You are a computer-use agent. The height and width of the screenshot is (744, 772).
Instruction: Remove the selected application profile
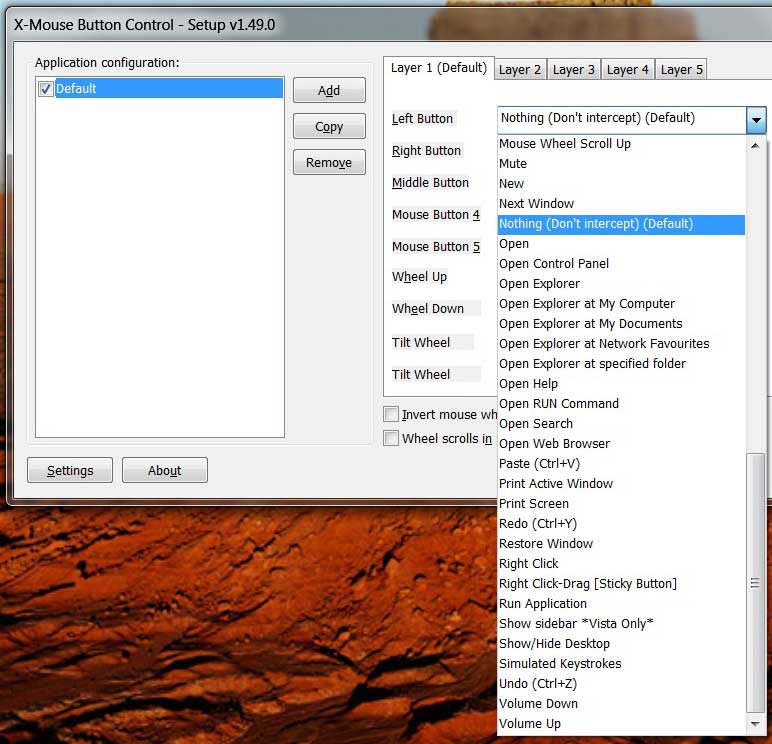[x=329, y=163]
